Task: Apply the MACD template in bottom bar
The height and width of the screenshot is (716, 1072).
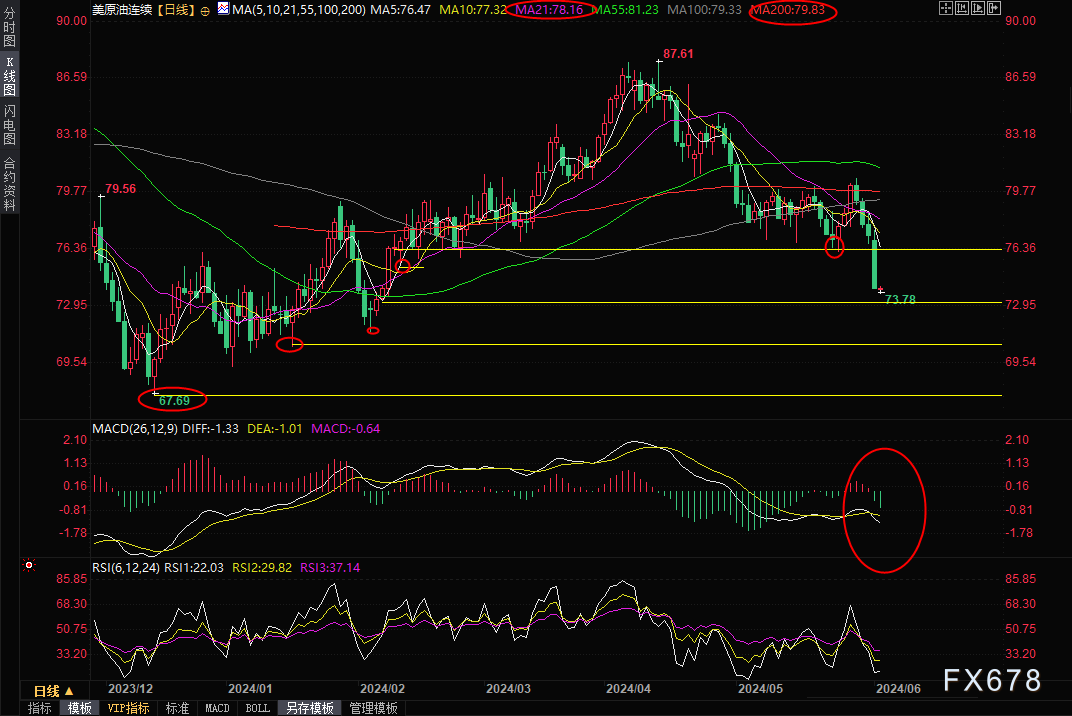Action: point(217,708)
